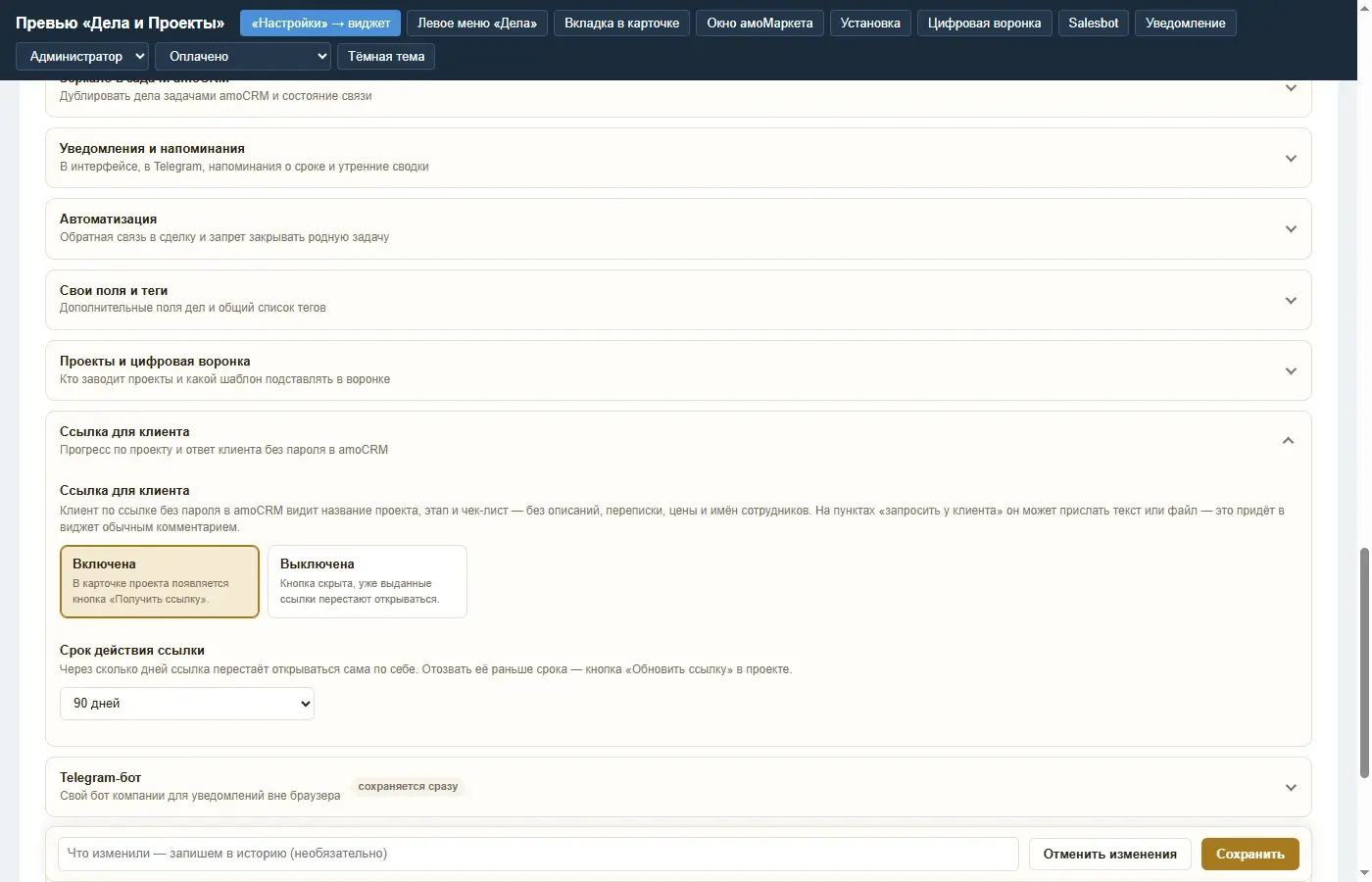Open the Уведомление tab
The width and height of the screenshot is (1372, 882).
click(1186, 24)
